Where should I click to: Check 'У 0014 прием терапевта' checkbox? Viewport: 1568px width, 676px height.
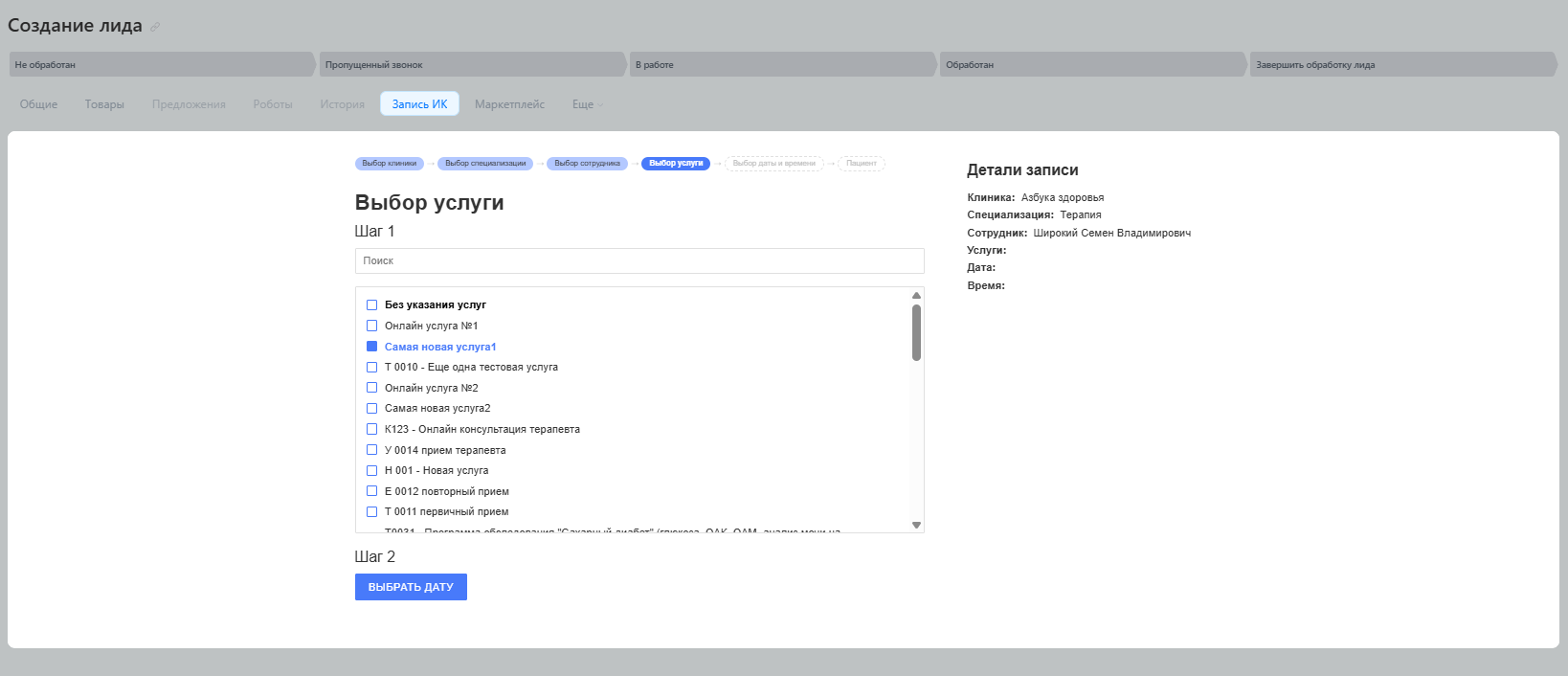pyautogui.click(x=371, y=450)
